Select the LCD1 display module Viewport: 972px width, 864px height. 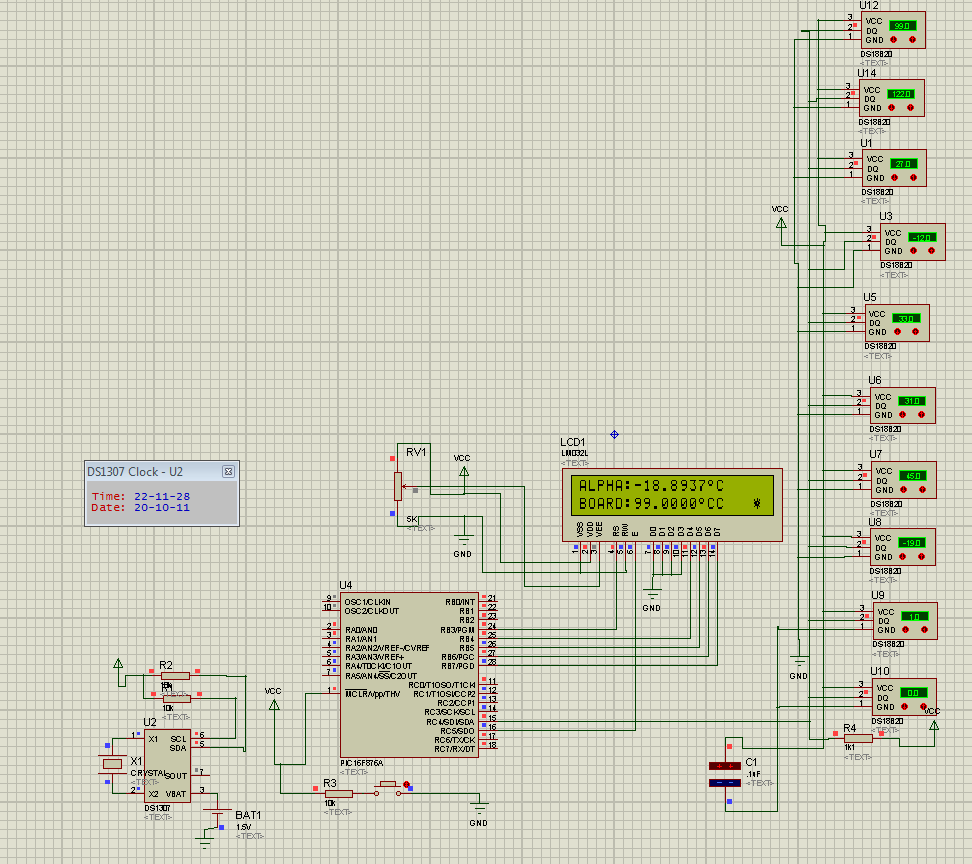672,505
